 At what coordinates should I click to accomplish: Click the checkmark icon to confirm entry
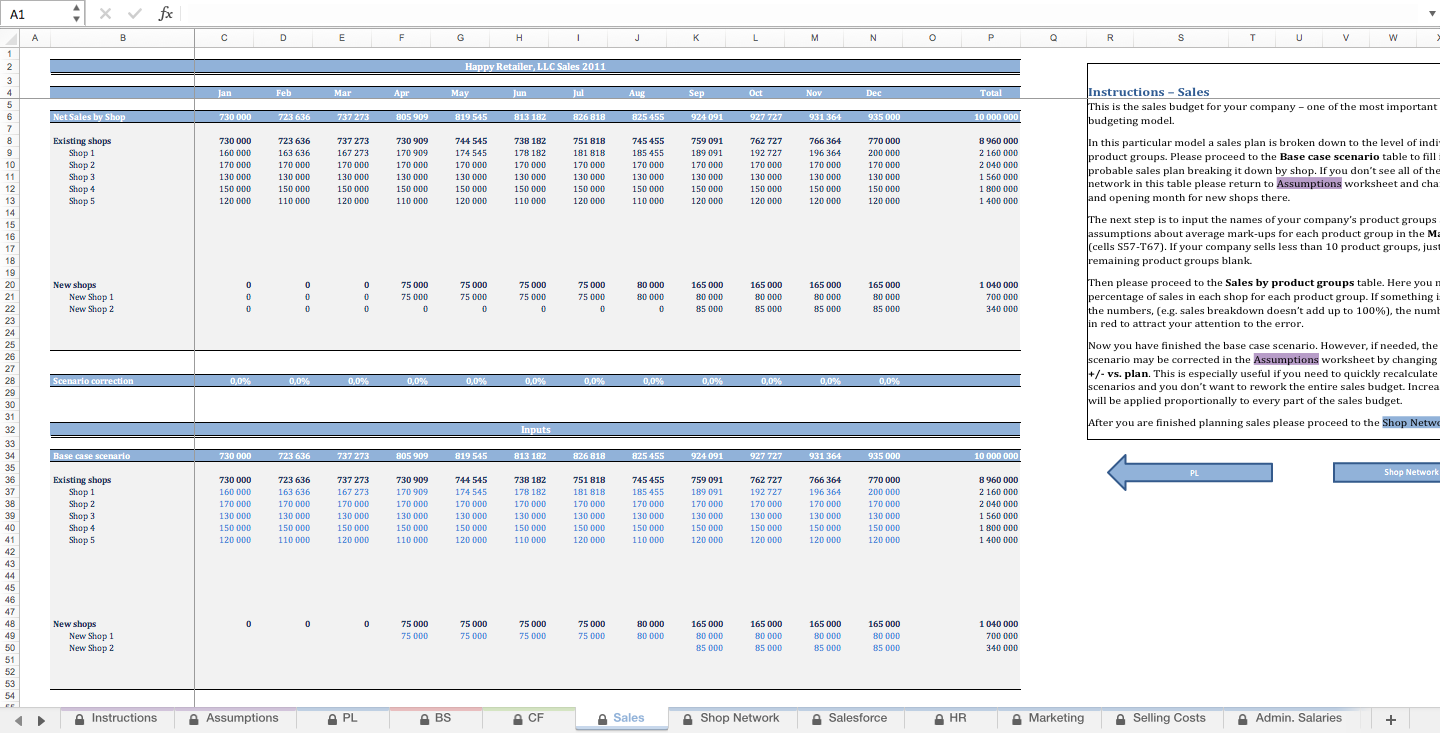[133, 13]
